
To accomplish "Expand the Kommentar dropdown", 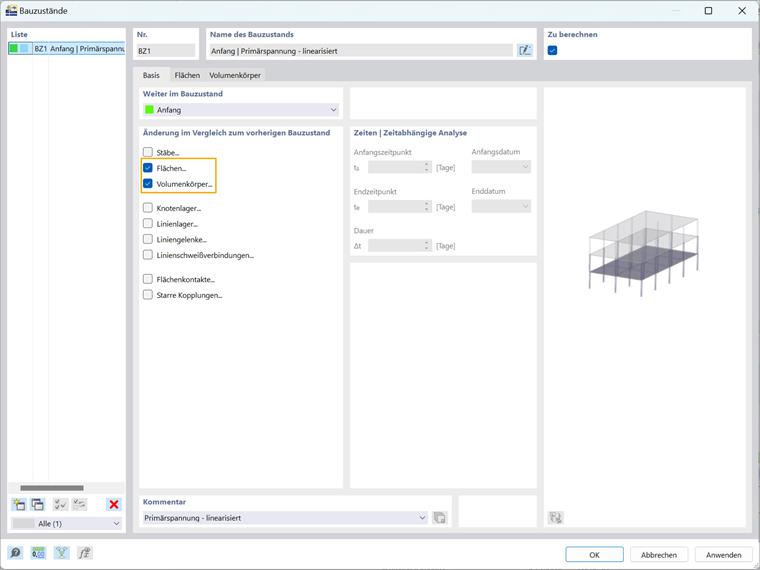I will [422, 518].
